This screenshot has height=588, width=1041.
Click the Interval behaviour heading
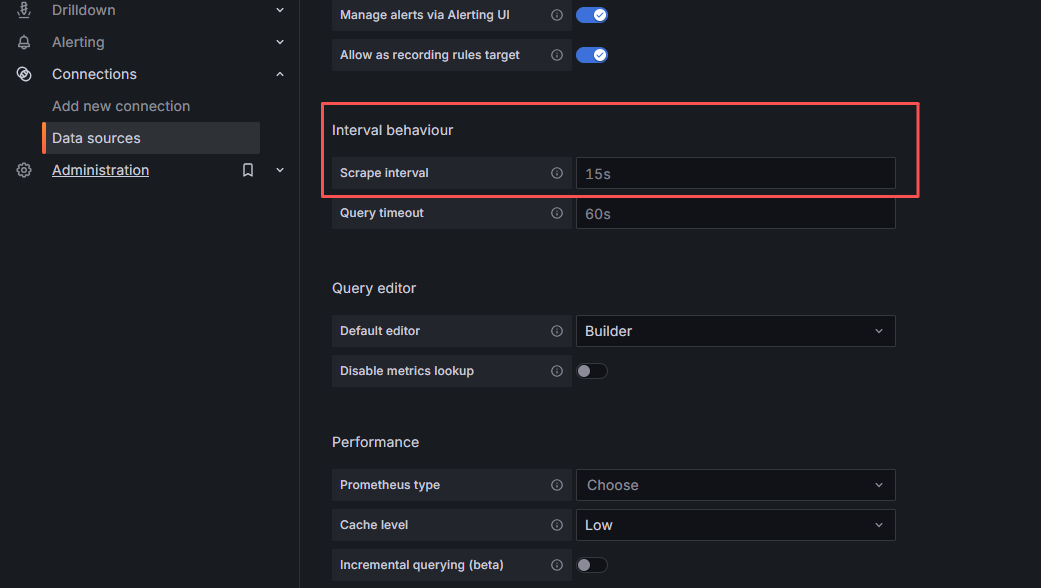tap(392, 131)
